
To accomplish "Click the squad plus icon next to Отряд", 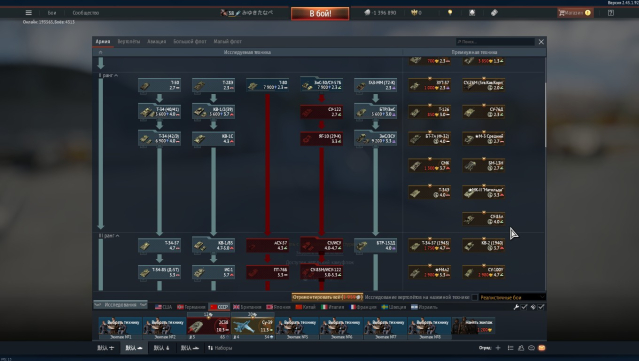I will coord(498,348).
